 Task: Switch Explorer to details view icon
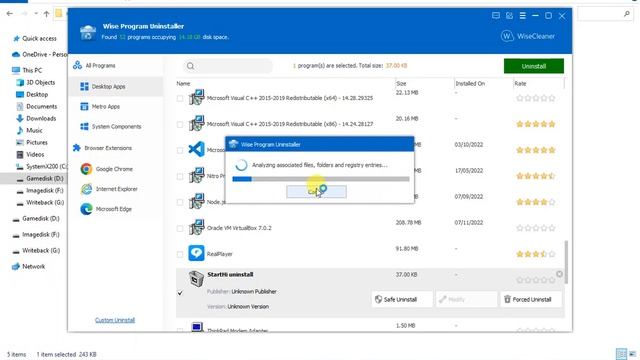(621, 354)
